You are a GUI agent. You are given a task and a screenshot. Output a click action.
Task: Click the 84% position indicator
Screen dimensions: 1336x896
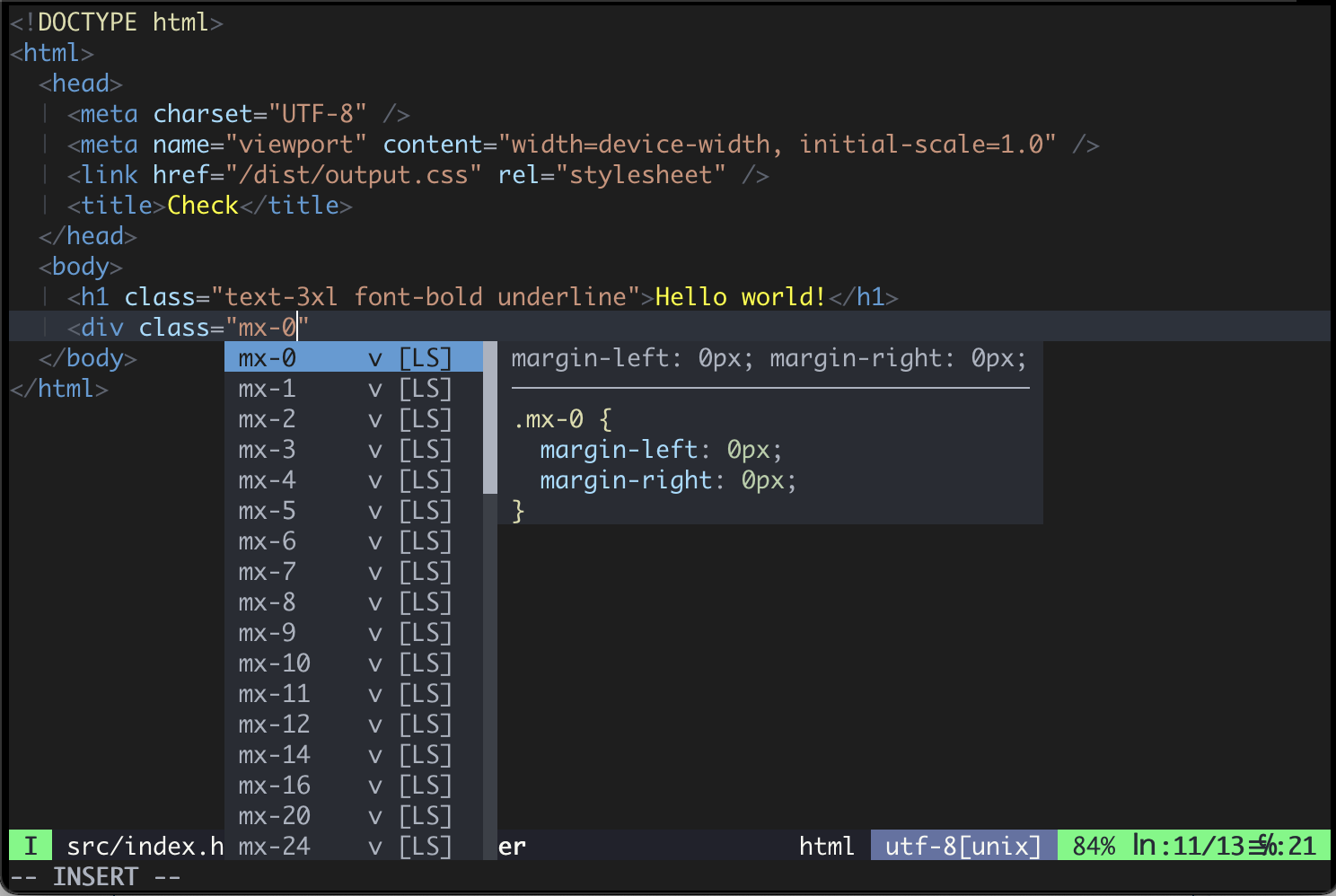point(1094,846)
